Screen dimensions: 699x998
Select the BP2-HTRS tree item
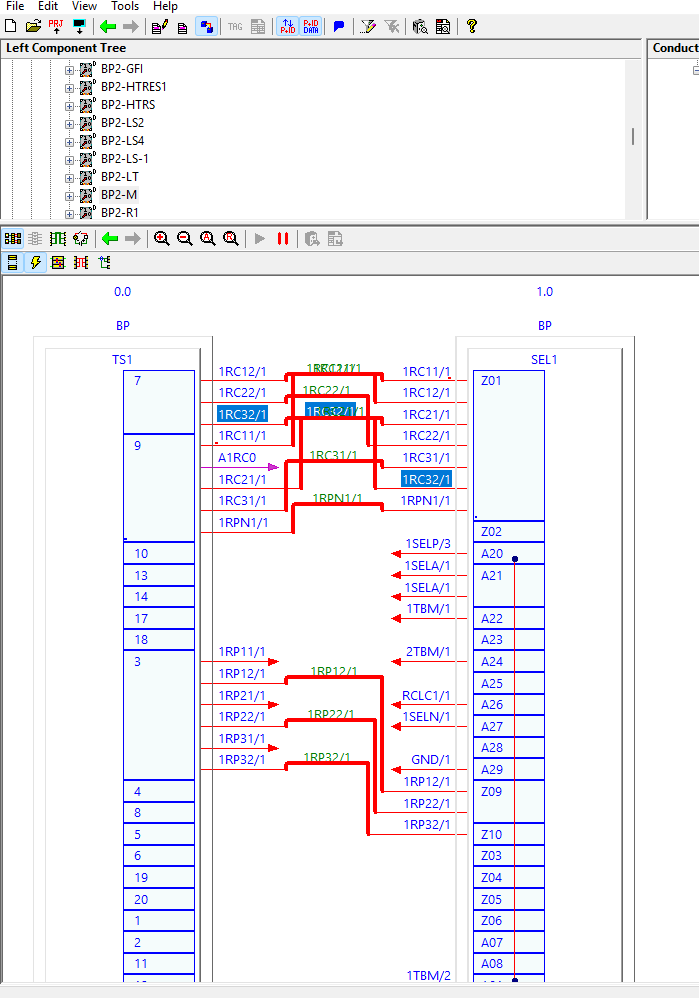[x=128, y=104]
